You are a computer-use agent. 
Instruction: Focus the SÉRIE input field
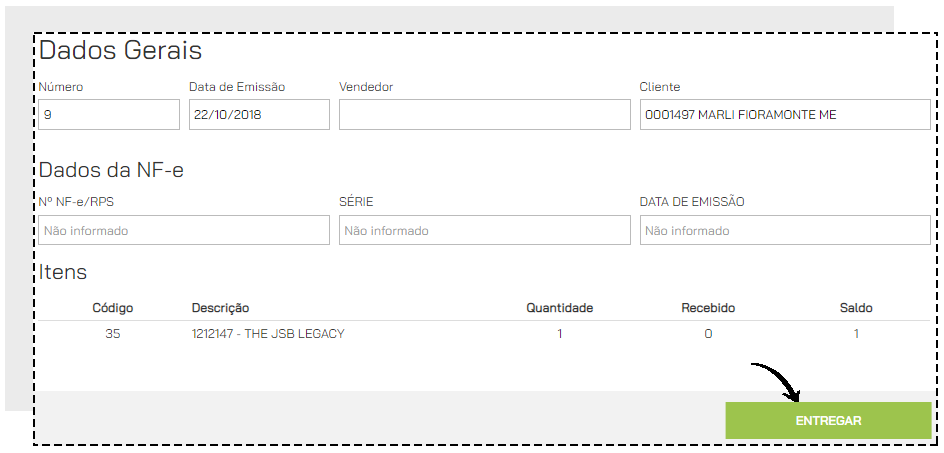pyautogui.click(x=485, y=230)
